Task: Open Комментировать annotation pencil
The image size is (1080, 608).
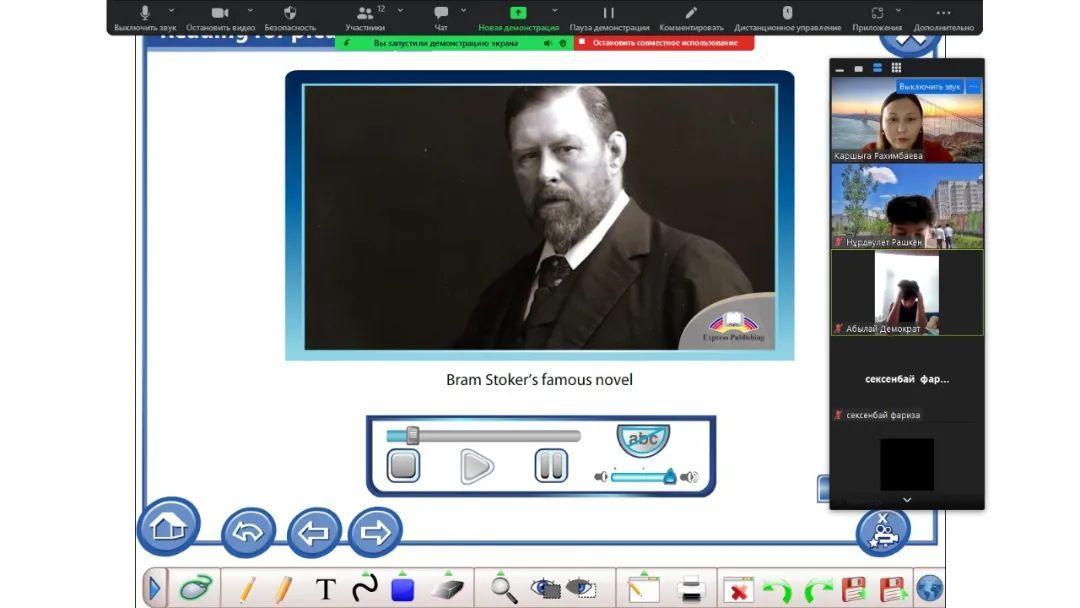Action: pos(691,17)
